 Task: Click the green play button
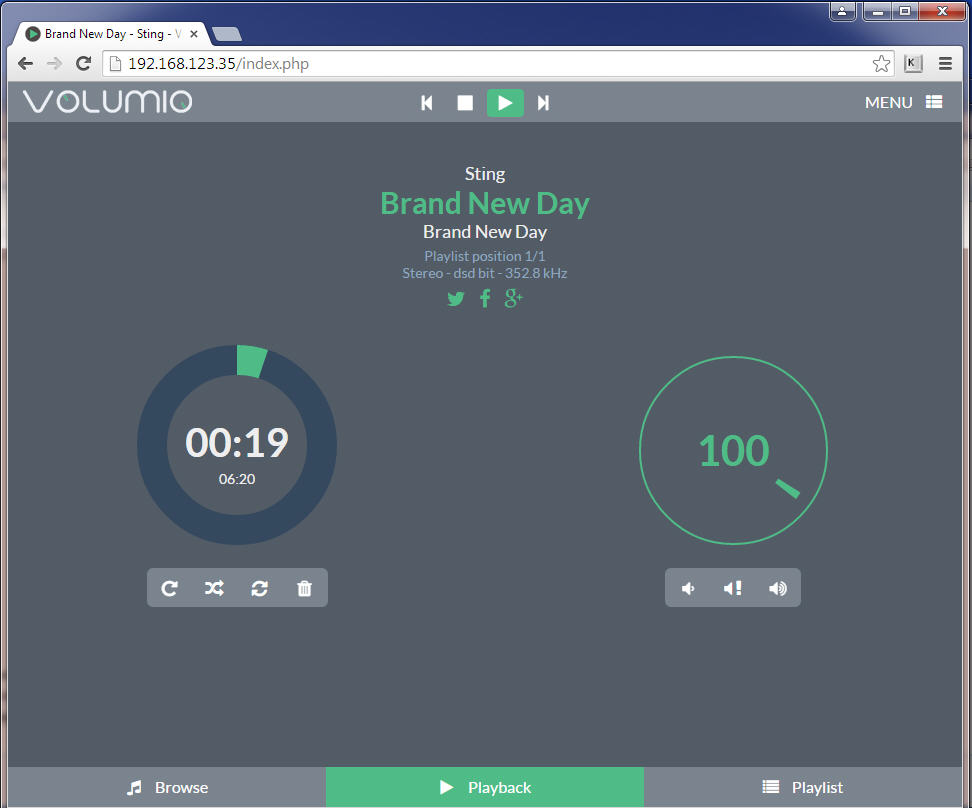coord(505,103)
